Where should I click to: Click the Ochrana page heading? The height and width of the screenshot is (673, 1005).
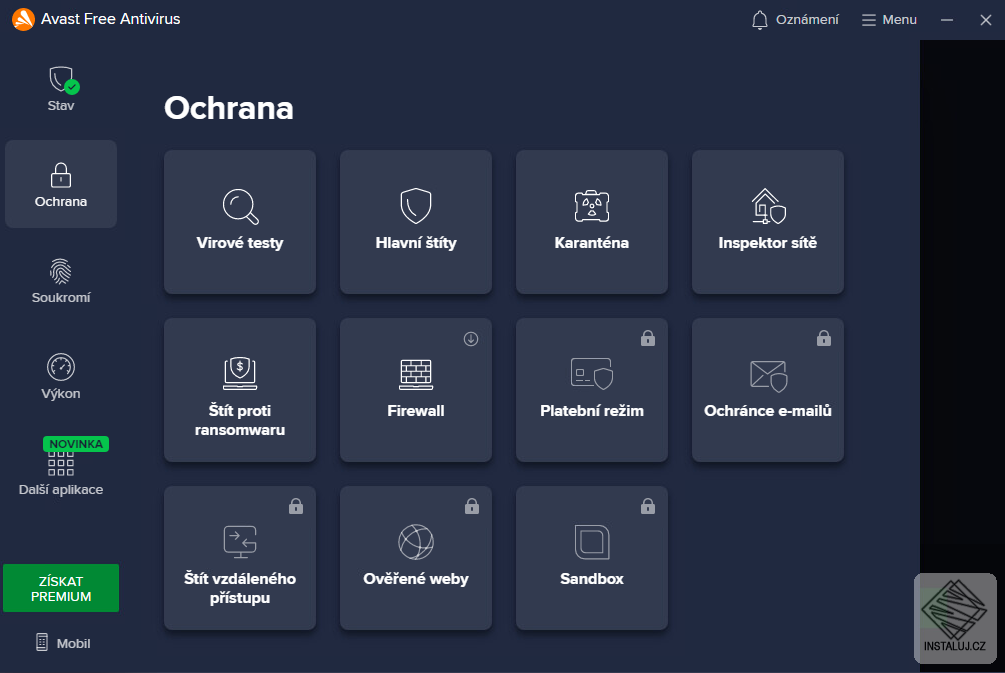tap(229, 108)
